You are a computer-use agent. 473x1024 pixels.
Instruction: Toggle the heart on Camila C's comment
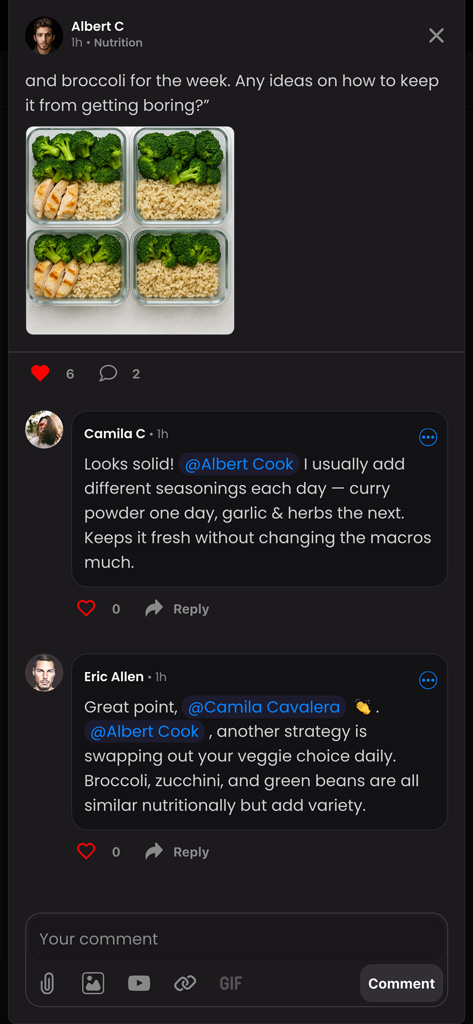pos(86,609)
